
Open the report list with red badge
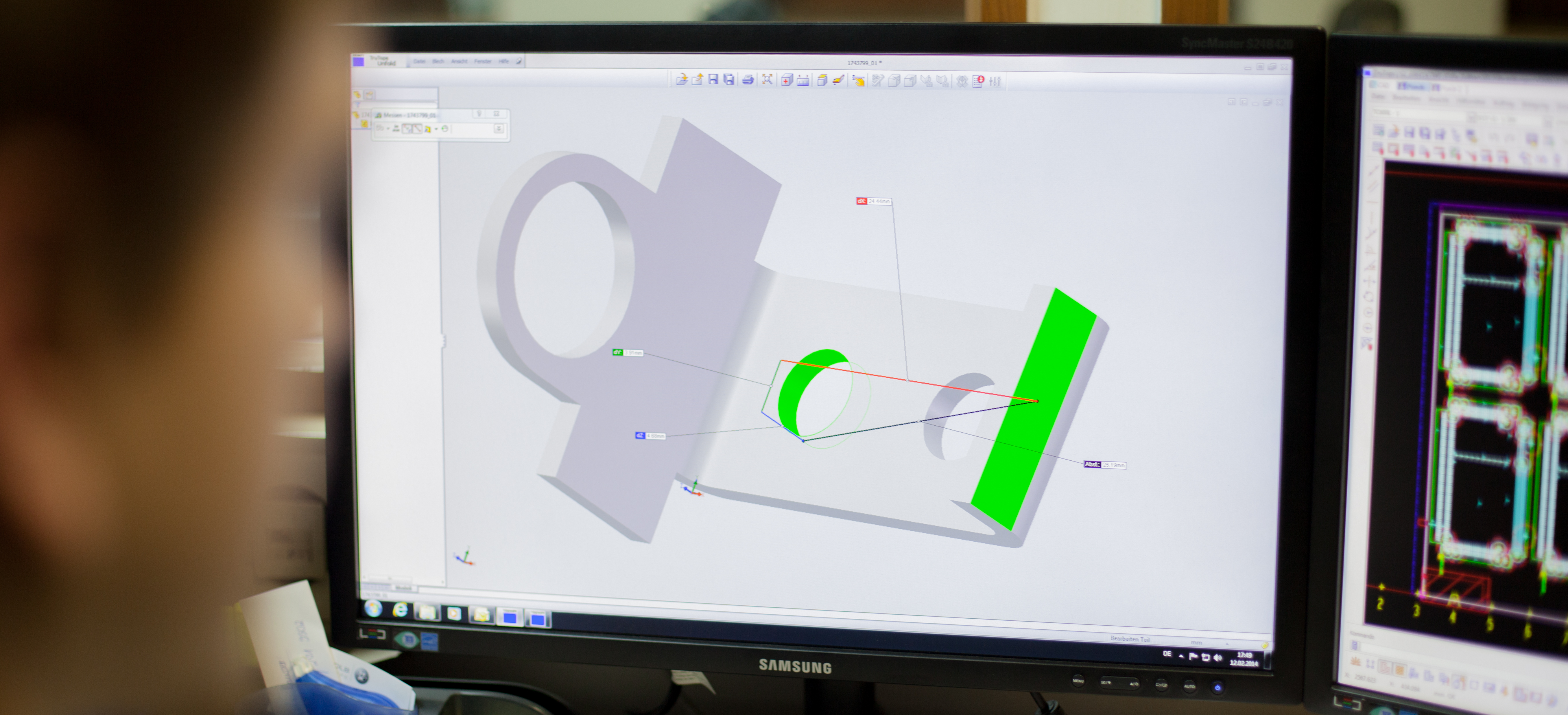pos(978,81)
